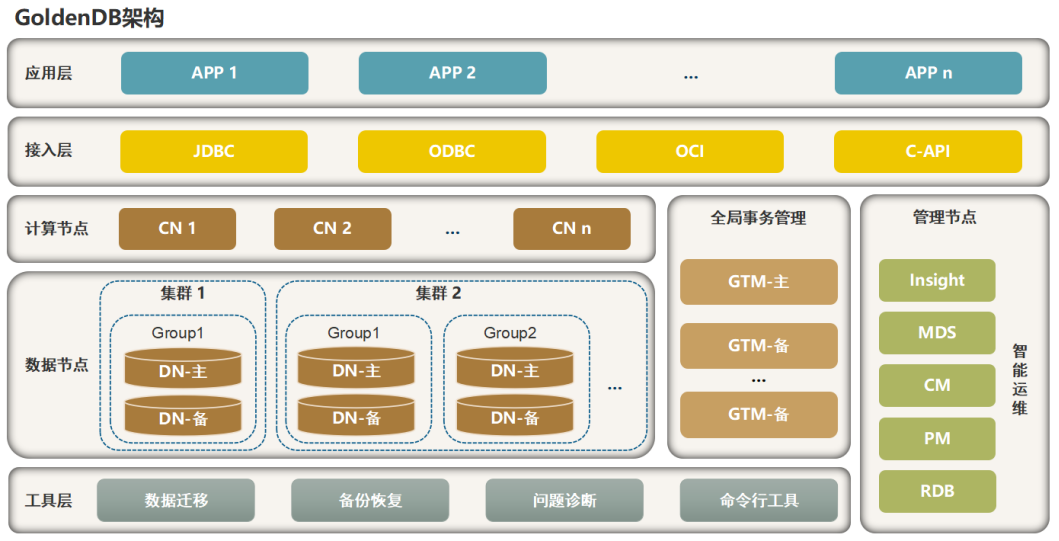This screenshot has width=1059, height=541.
Task: Select the 备份恢复 tool block
Action: click(x=370, y=500)
